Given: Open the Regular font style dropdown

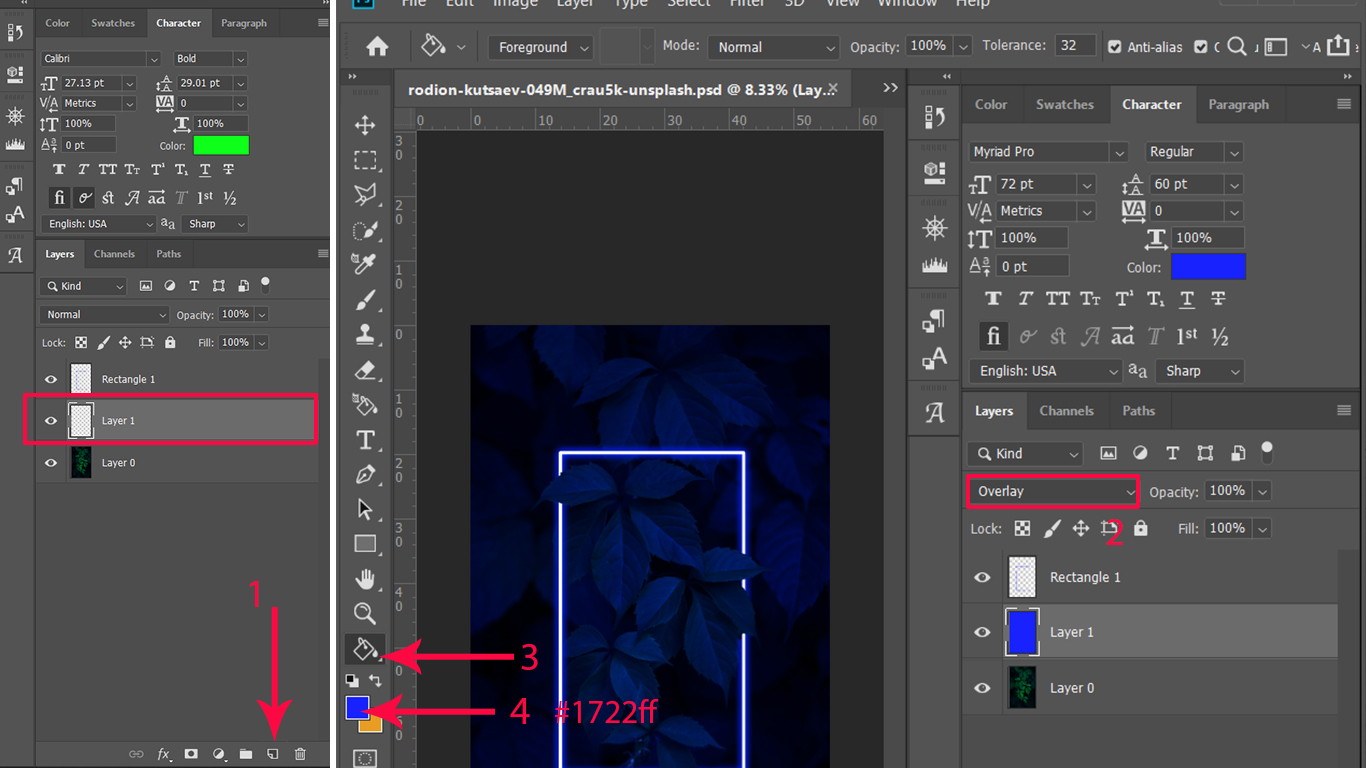Looking at the screenshot, I should pos(1194,152).
